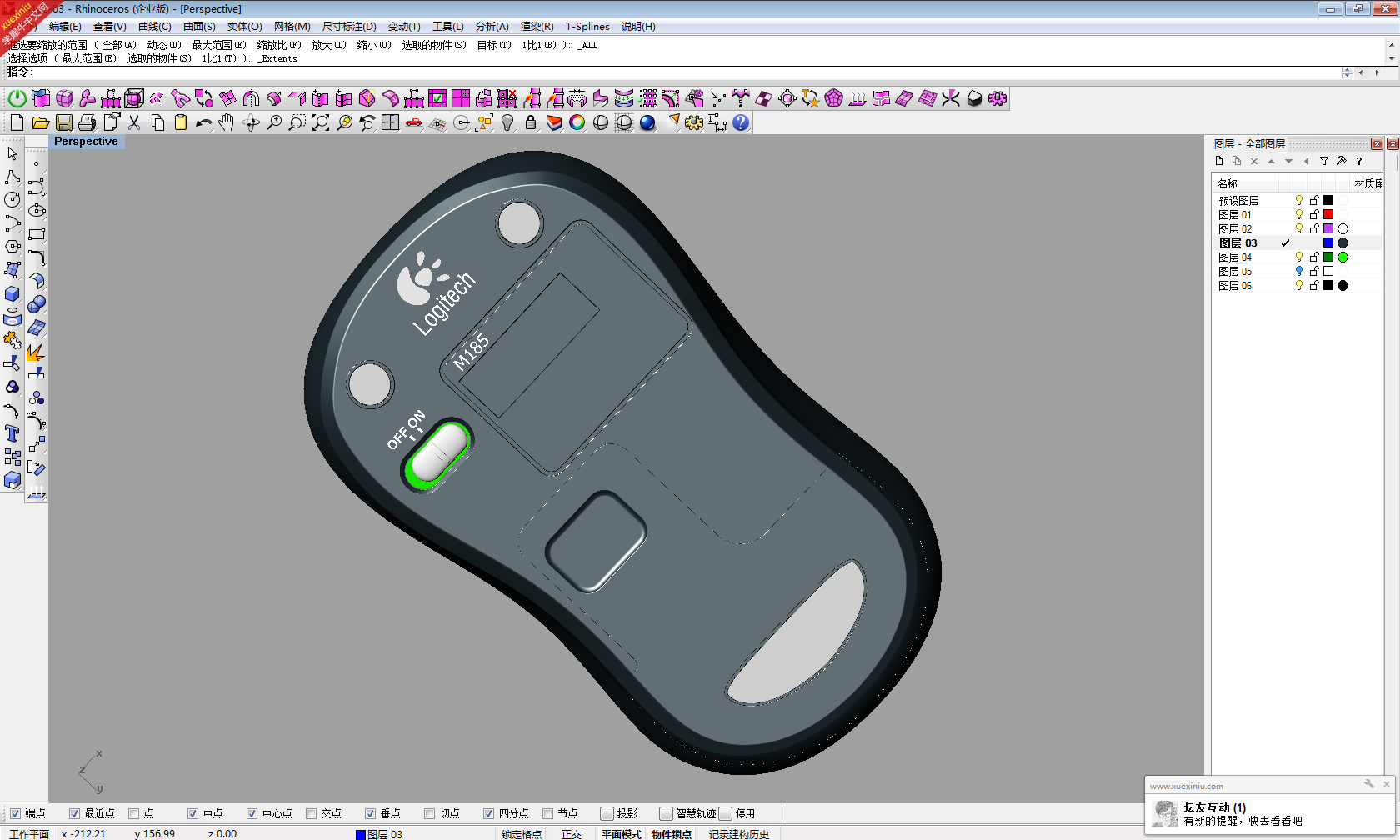Screen dimensions: 1400x840
Task: Toggle 锁定格点 in the status bar
Action: pyautogui.click(x=522, y=834)
